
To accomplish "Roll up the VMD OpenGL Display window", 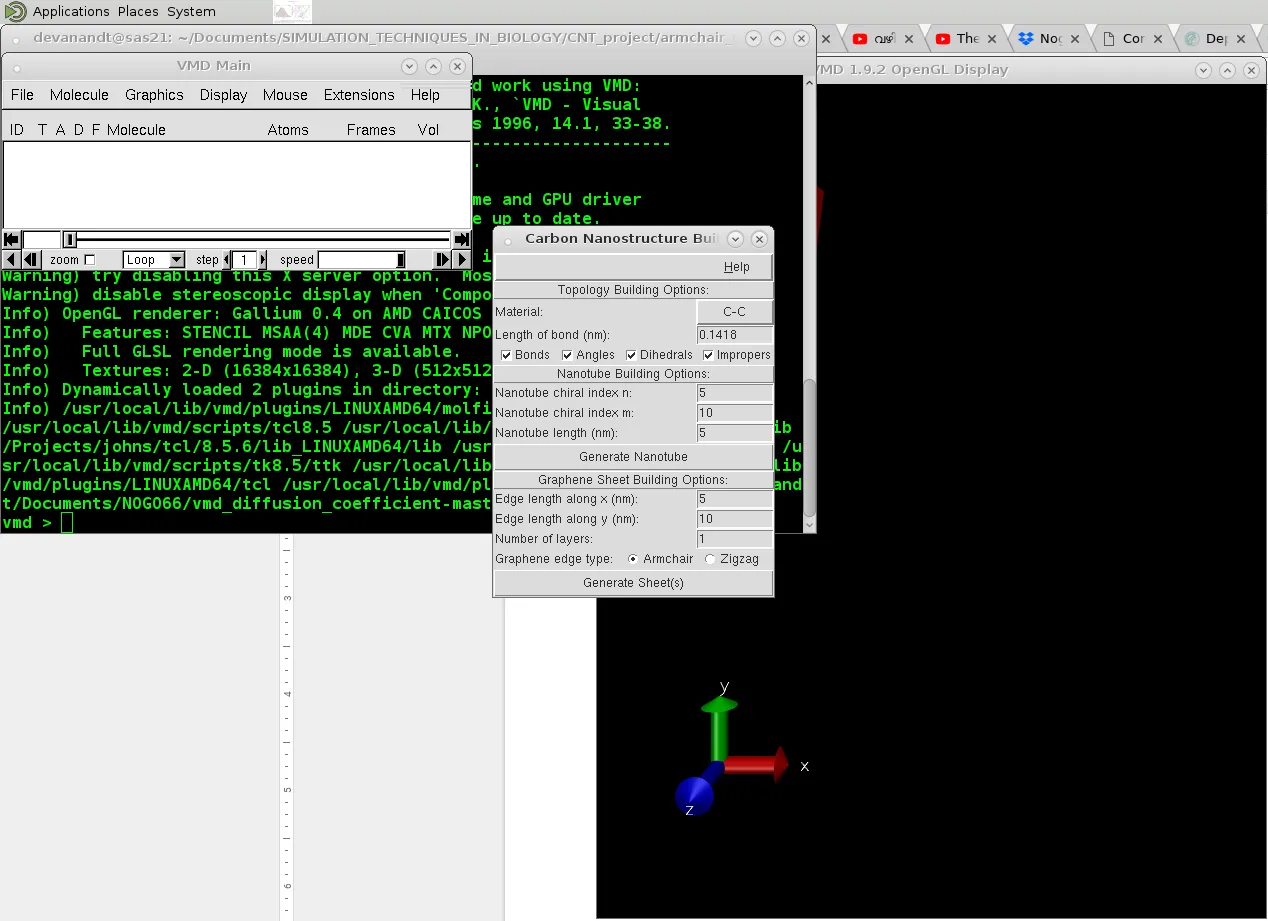I will click(x=1204, y=70).
